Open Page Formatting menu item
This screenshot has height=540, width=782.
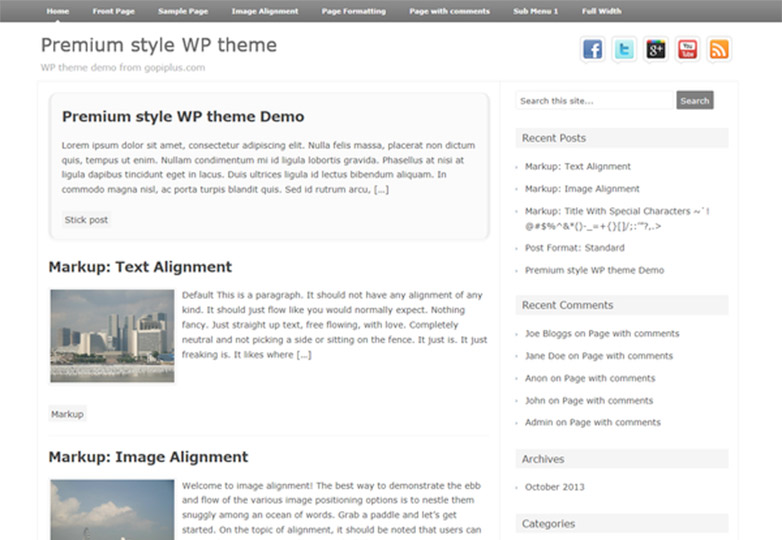[x=354, y=11]
